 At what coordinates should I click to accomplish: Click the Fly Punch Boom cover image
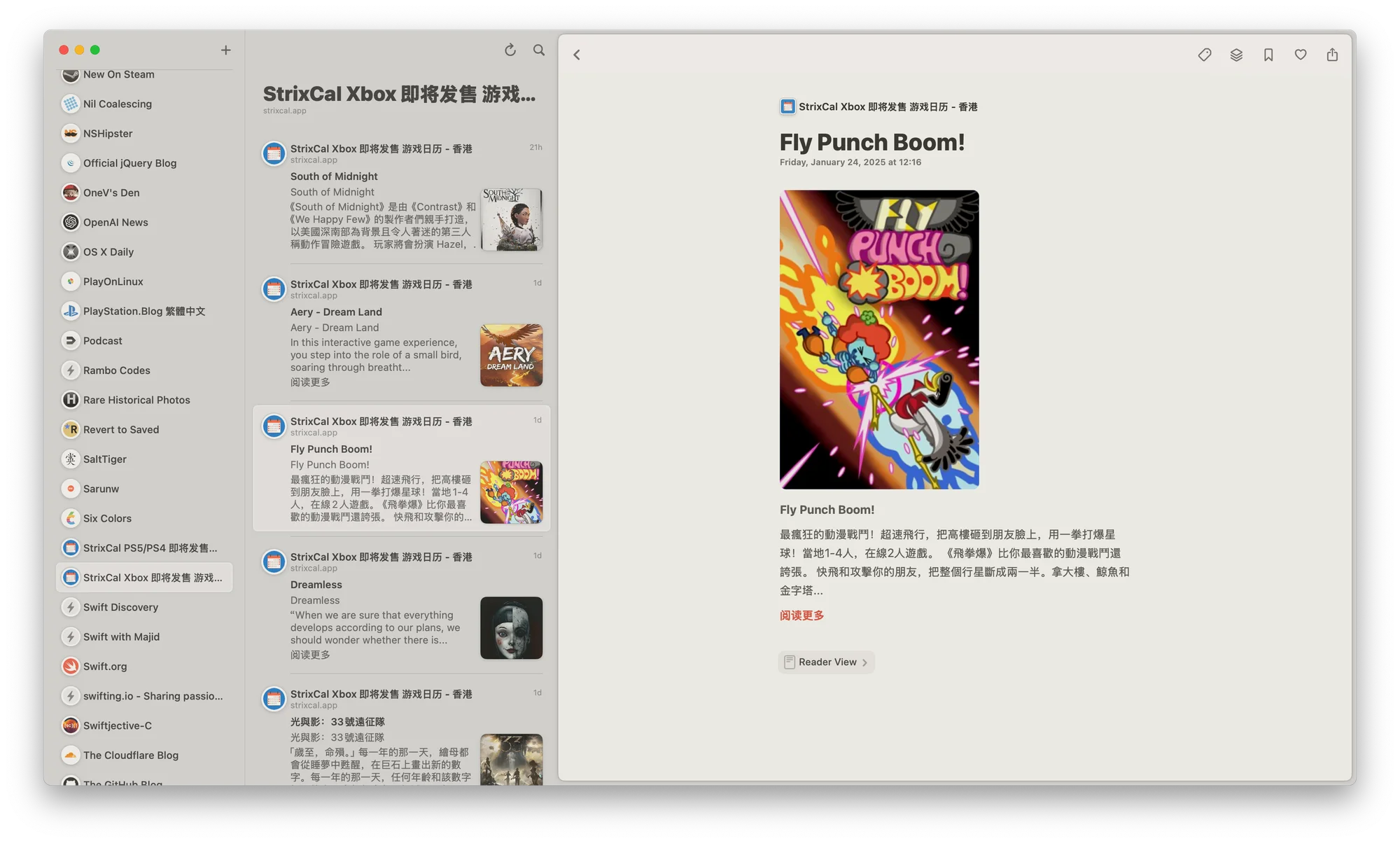[x=879, y=340]
